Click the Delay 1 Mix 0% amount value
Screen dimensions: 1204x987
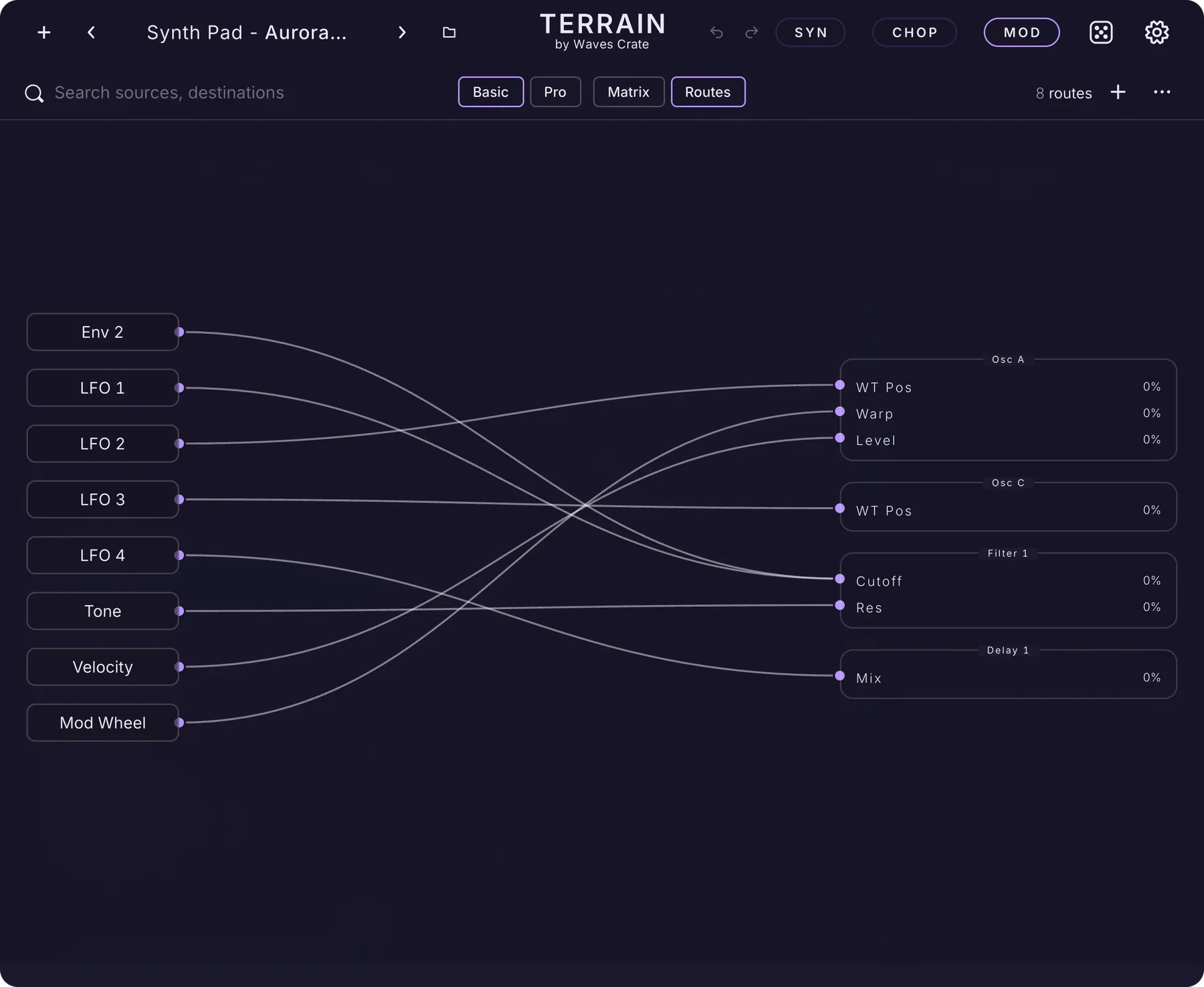click(x=1151, y=677)
